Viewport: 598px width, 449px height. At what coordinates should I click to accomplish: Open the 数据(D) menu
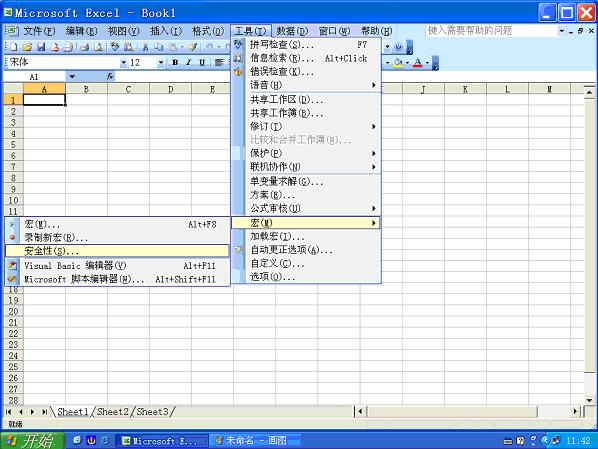292,31
